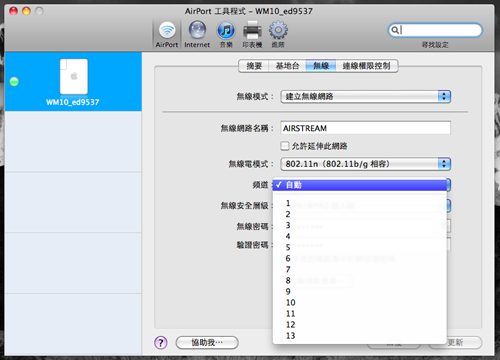Choose channel 9 from the list
Image resolution: width=500 pixels, height=360 pixels.
pyautogui.click(x=360, y=291)
